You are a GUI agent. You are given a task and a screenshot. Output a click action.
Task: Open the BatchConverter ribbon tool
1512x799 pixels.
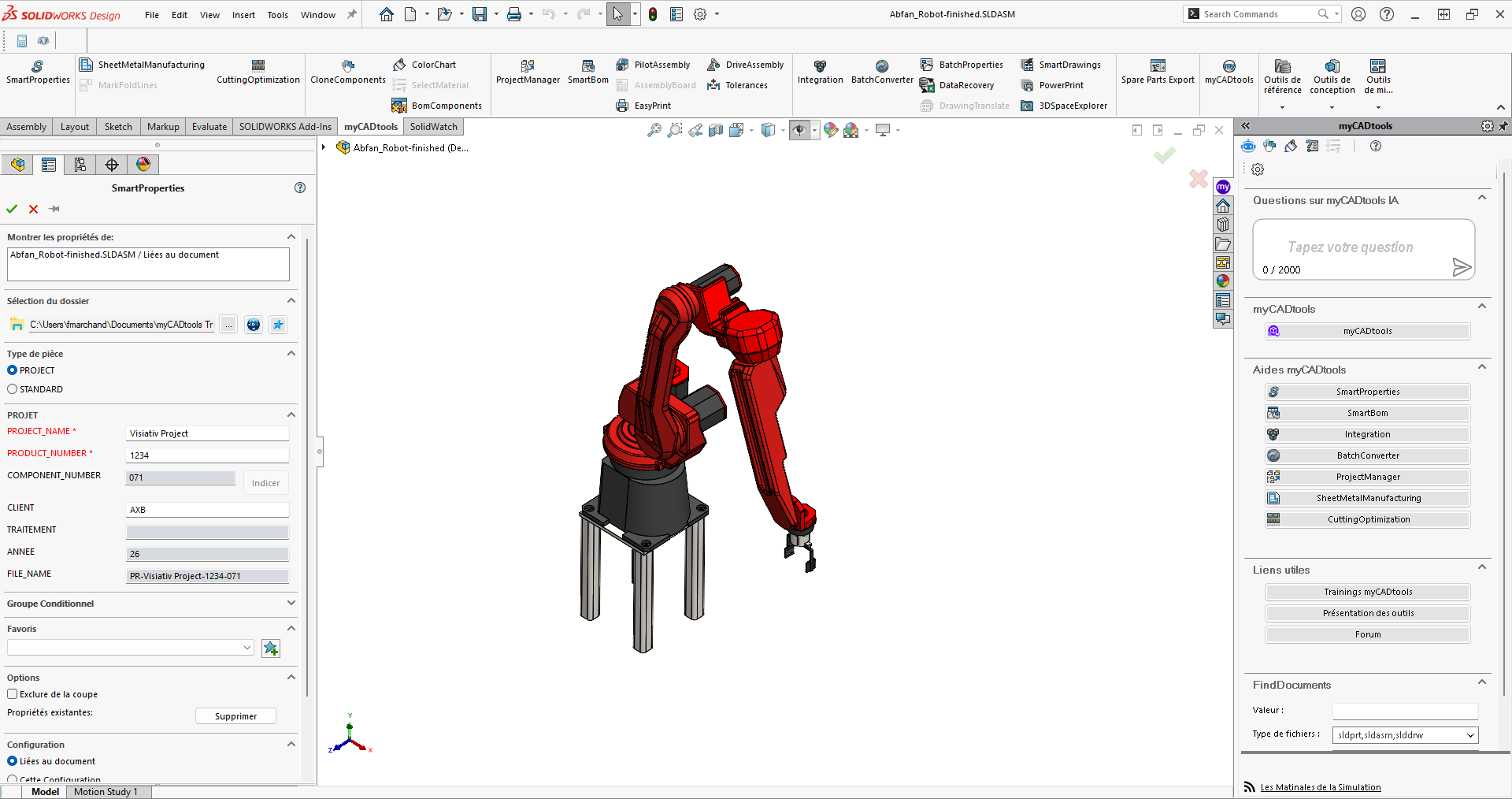point(881,71)
